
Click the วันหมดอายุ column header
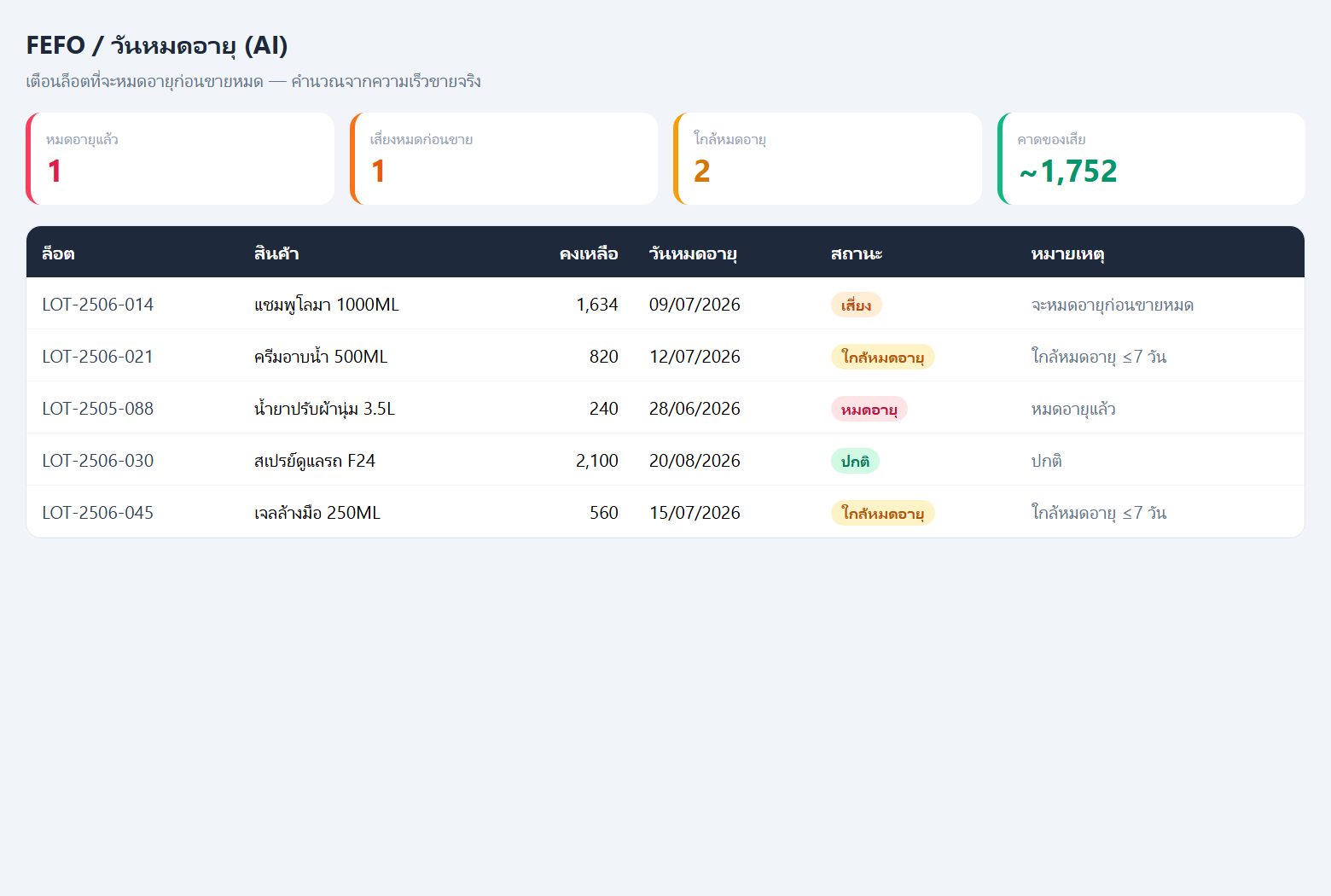(693, 253)
